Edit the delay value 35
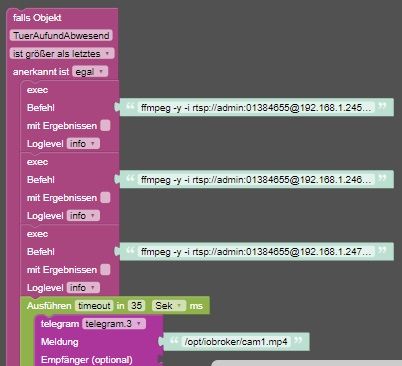Image resolution: width=402 pixels, height=366 pixels. click(136, 306)
